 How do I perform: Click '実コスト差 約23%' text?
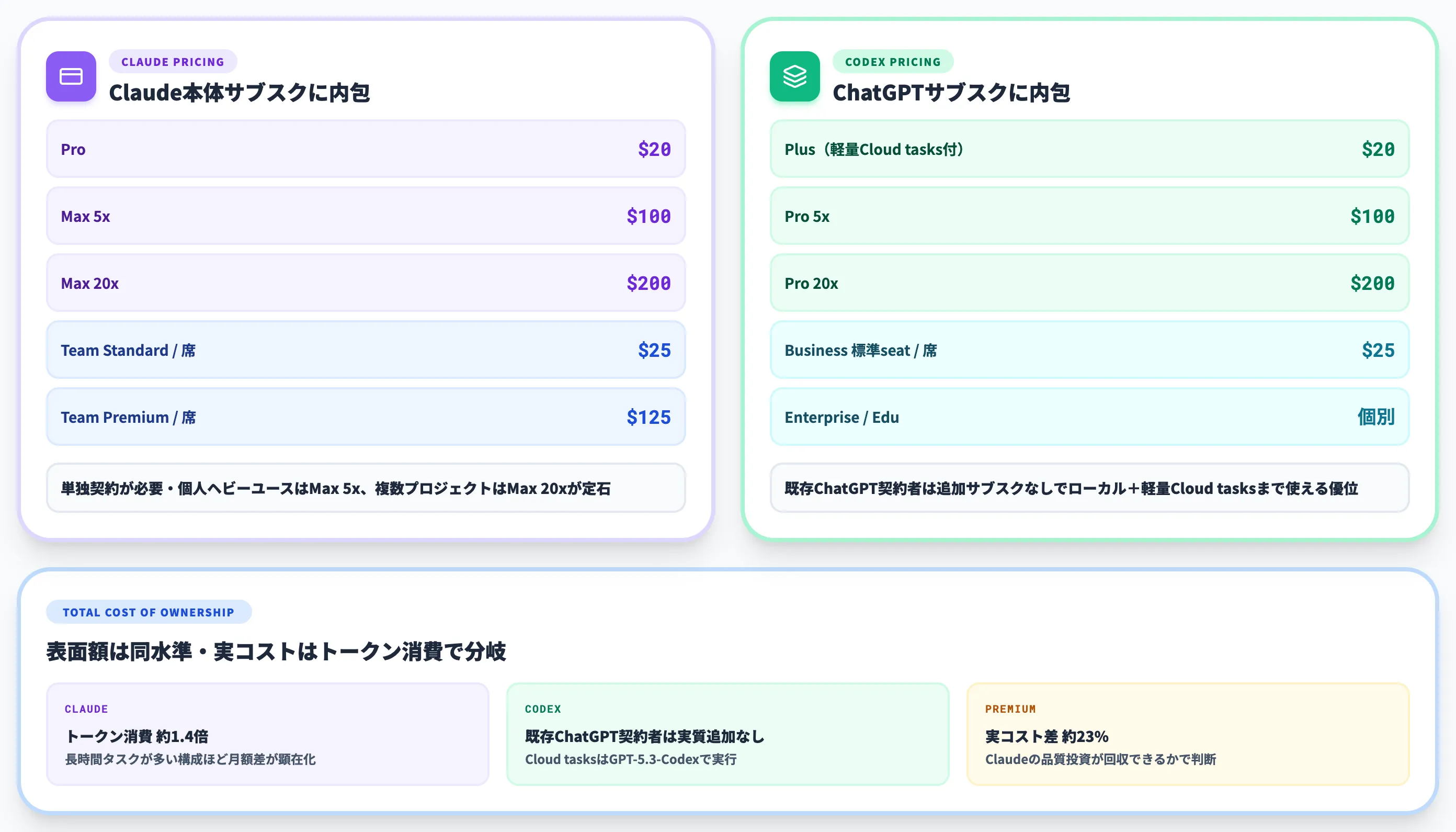(x=1046, y=736)
